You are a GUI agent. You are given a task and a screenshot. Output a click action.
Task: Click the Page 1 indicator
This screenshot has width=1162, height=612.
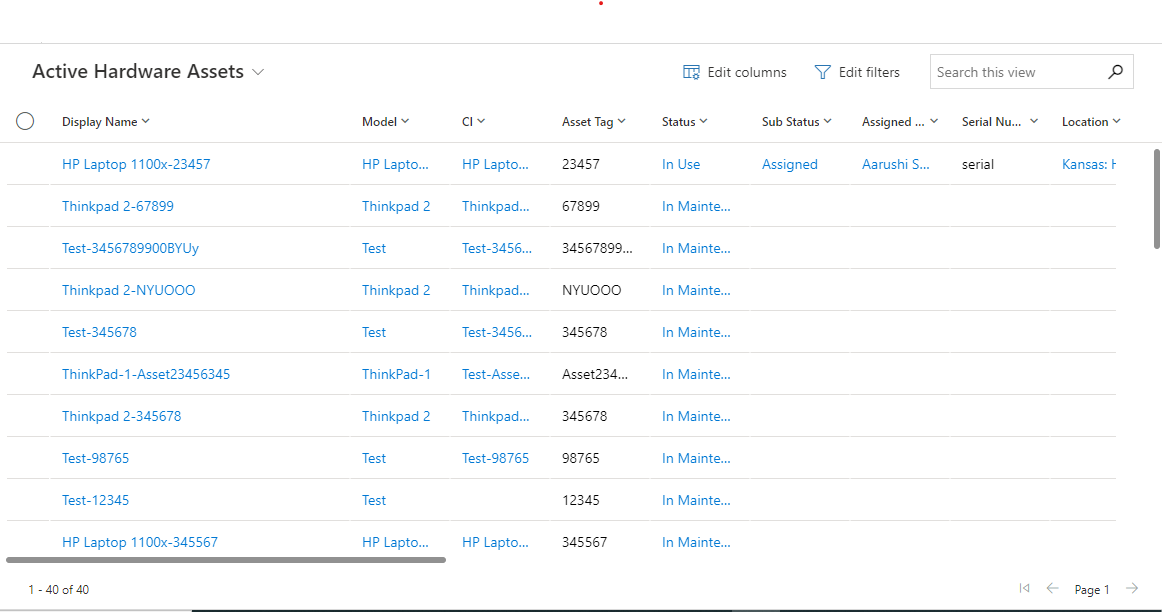(1092, 590)
